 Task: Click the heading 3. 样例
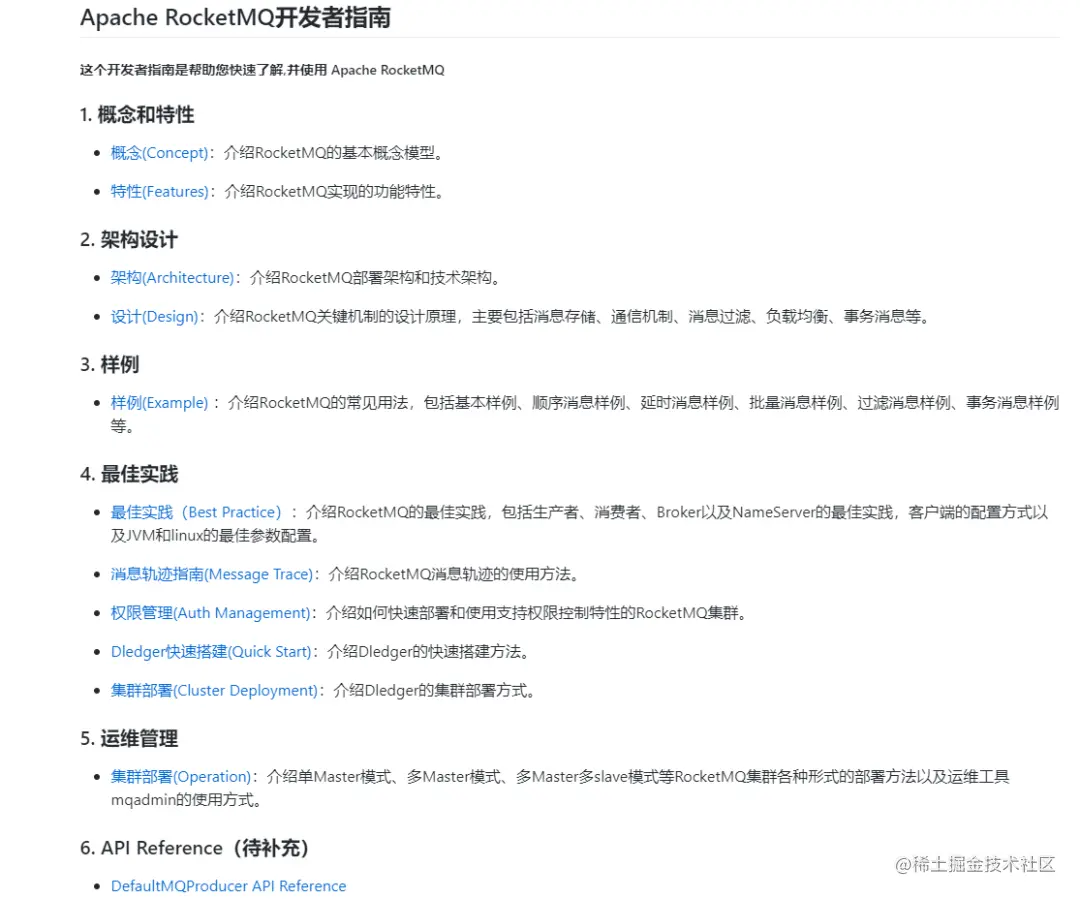pos(110,364)
